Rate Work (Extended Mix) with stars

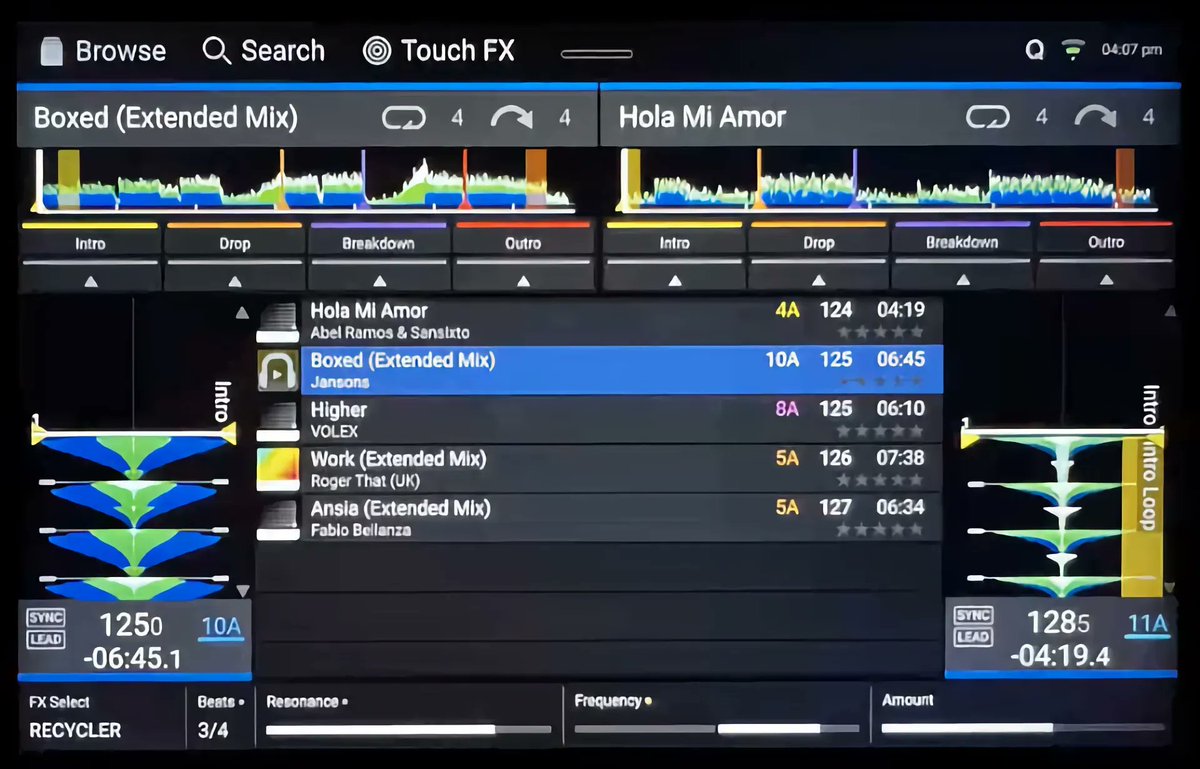(880, 480)
